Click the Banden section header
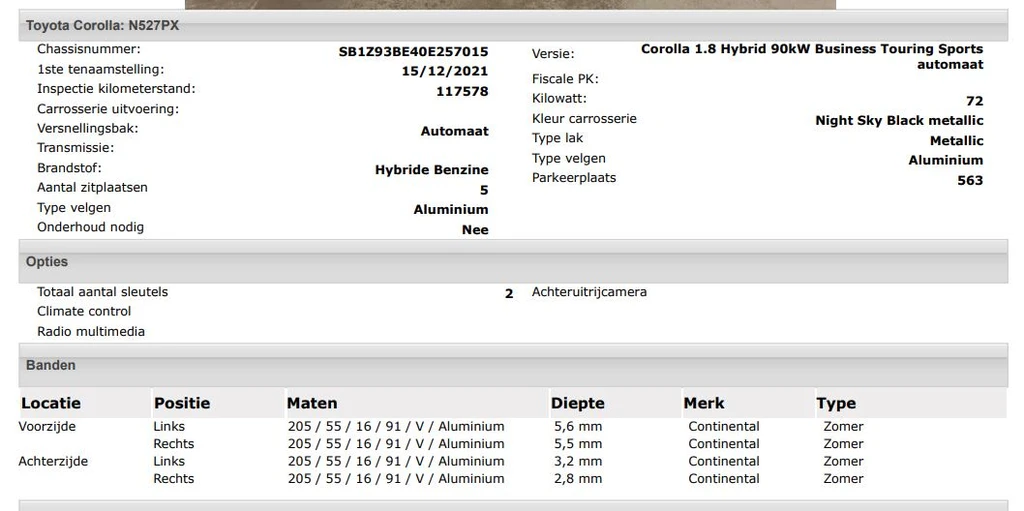This screenshot has height=511, width=1024. click(513, 365)
